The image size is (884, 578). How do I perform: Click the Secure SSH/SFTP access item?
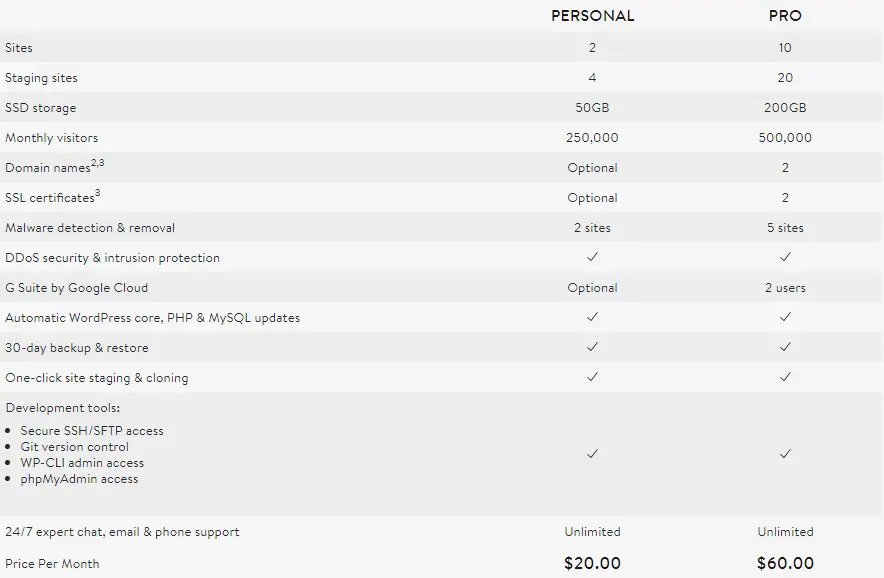pyautogui.click(x=92, y=431)
